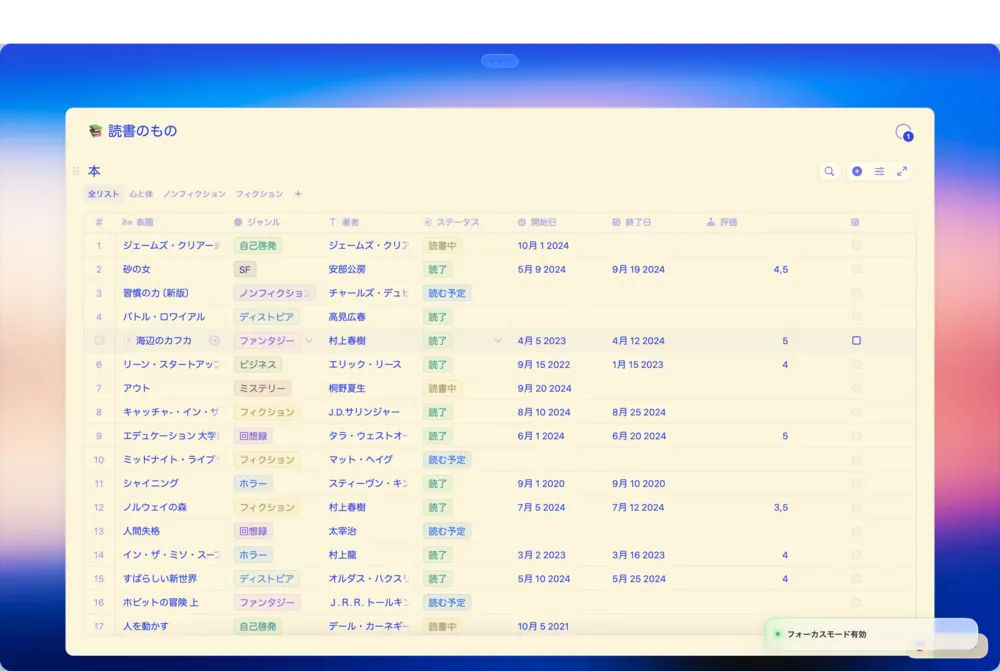Open the SF genre tag in 砂の女 row
The width and height of the screenshot is (1000, 671).
click(x=245, y=269)
